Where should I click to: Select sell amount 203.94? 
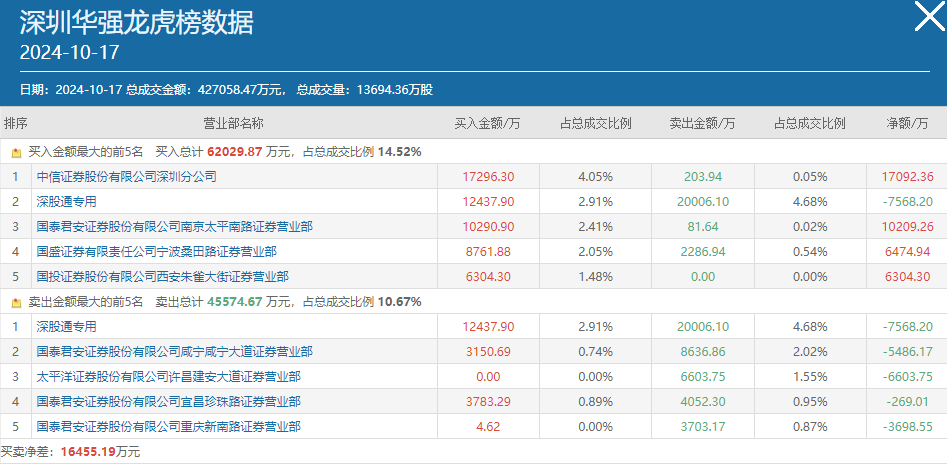point(703,177)
